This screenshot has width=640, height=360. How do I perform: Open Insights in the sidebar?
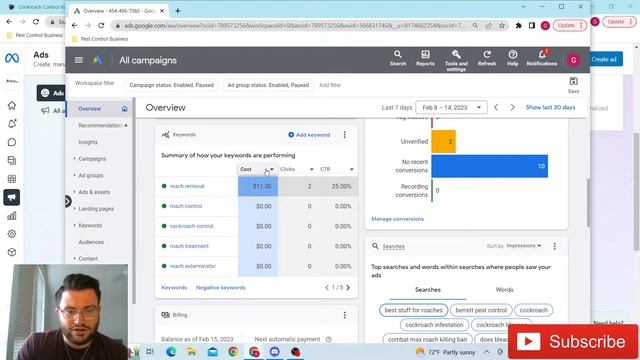pos(88,142)
